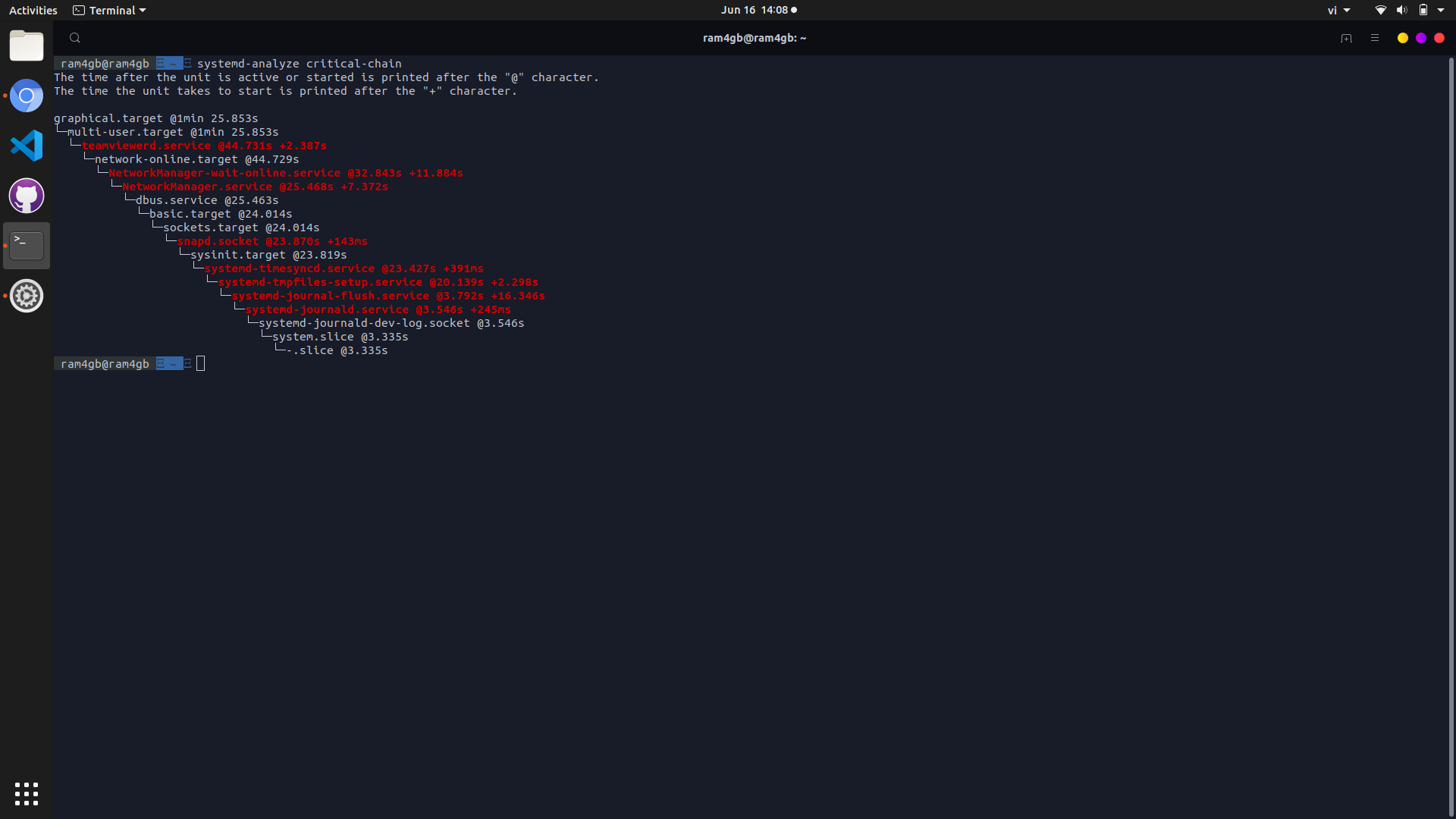The width and height of the screenshot is (1456, 819).
Task: Click the battery status icon
Action: 1423,10
